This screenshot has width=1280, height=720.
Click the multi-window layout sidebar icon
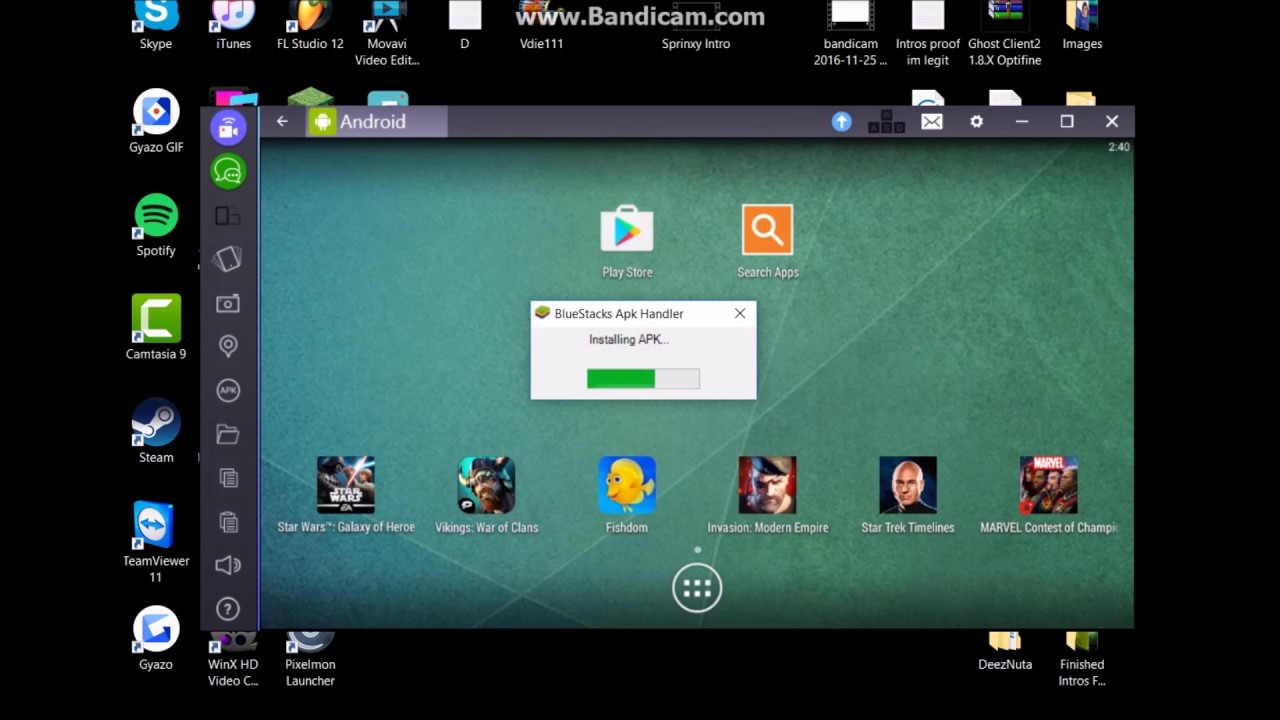click(x=228, y=216)
